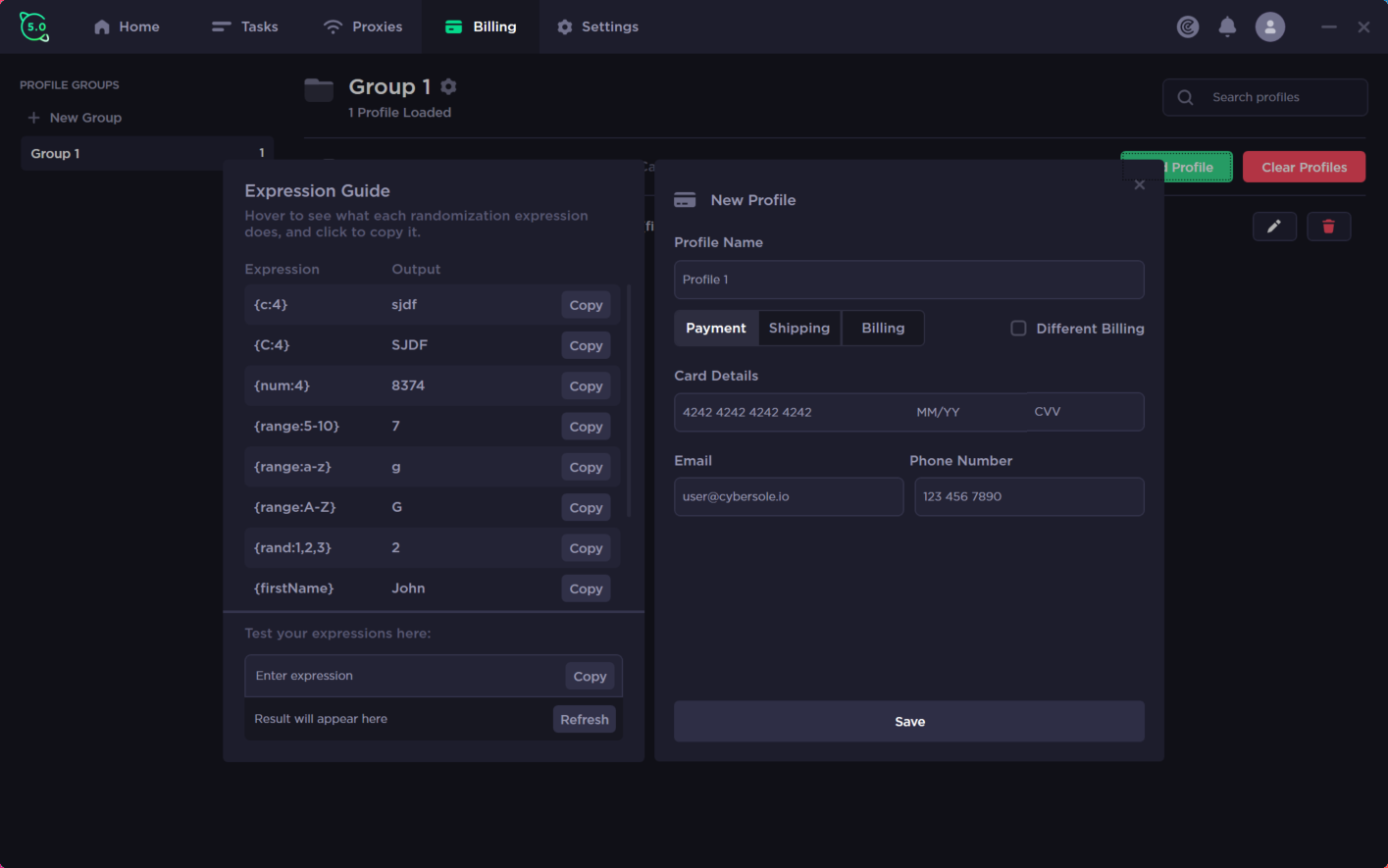
Task: Open notifications bell icon
Action: (1227, 26)
